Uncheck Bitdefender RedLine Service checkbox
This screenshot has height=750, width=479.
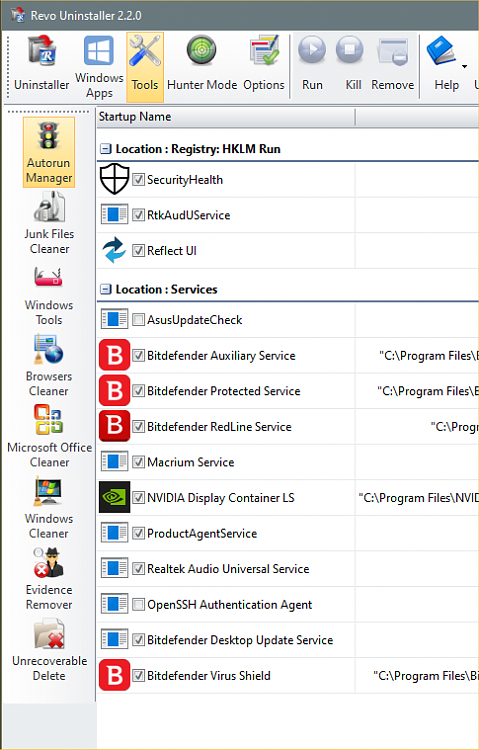(138, 427)
